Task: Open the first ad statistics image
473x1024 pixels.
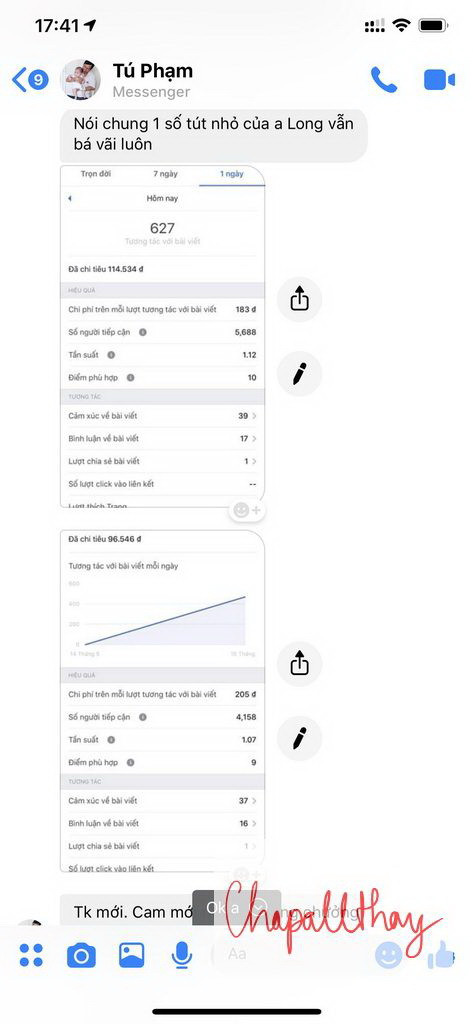Action: tap(163, 336)
